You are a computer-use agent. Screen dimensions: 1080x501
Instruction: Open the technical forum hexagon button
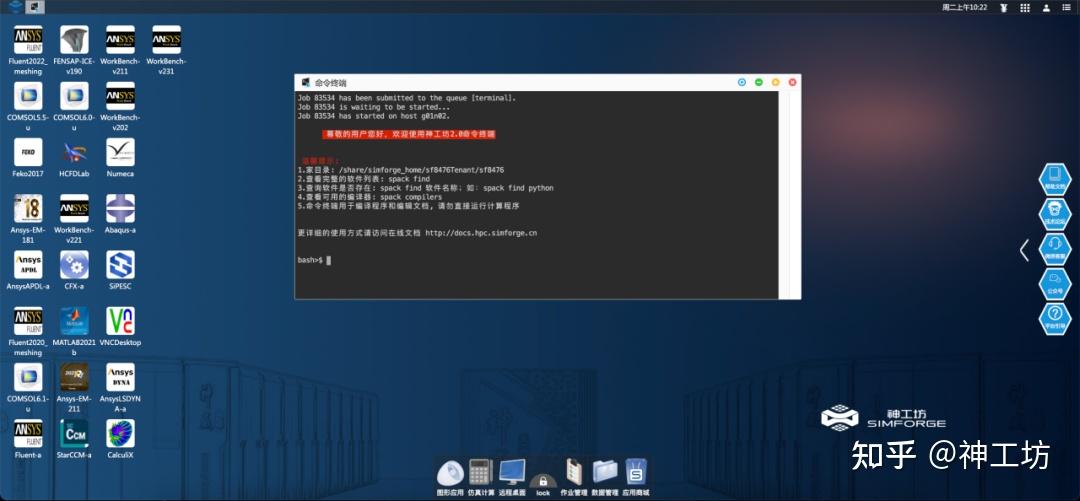tap(1055, 214)
